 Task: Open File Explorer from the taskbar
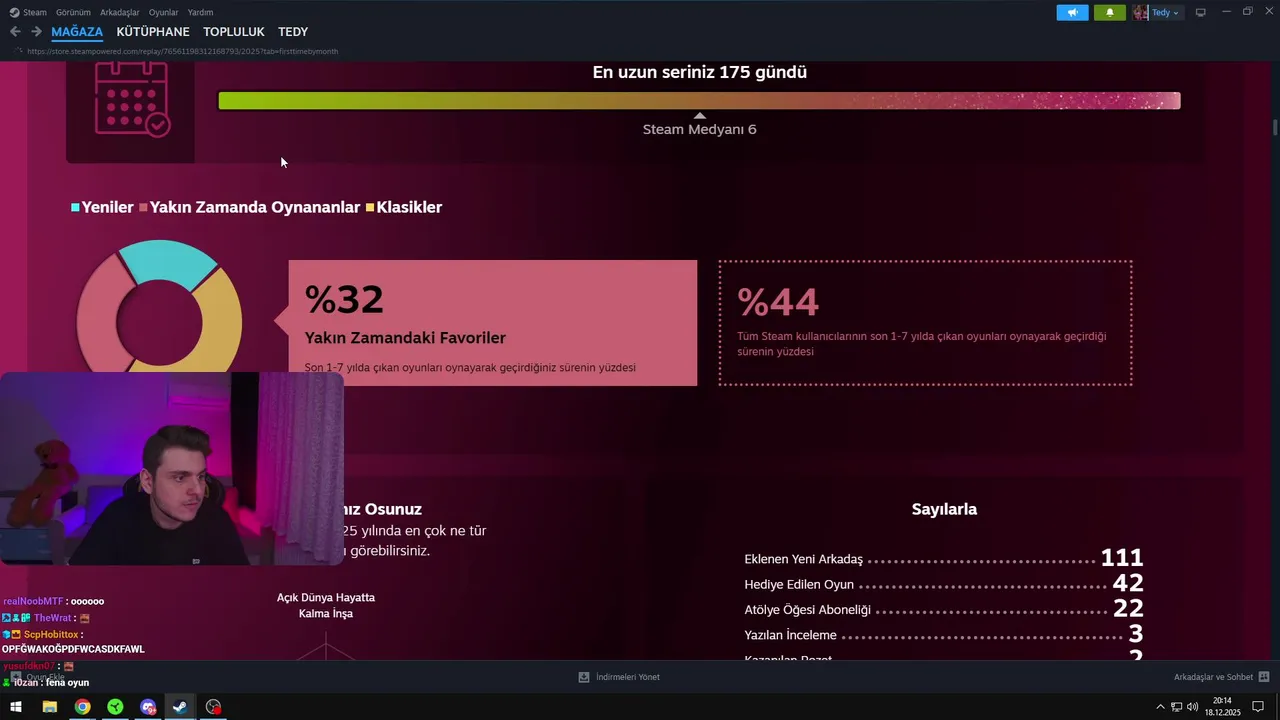point(49,707)
